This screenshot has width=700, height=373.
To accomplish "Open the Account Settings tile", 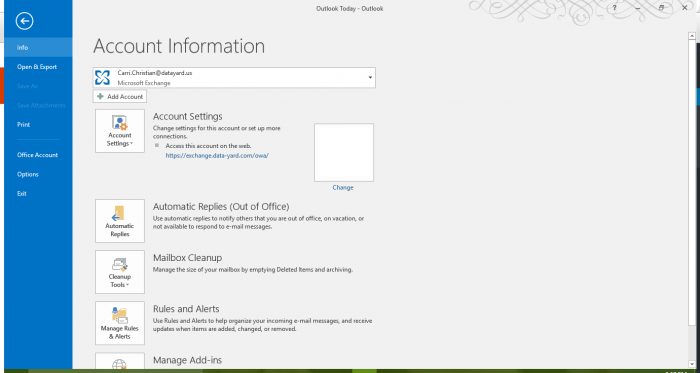I will 120,131.
